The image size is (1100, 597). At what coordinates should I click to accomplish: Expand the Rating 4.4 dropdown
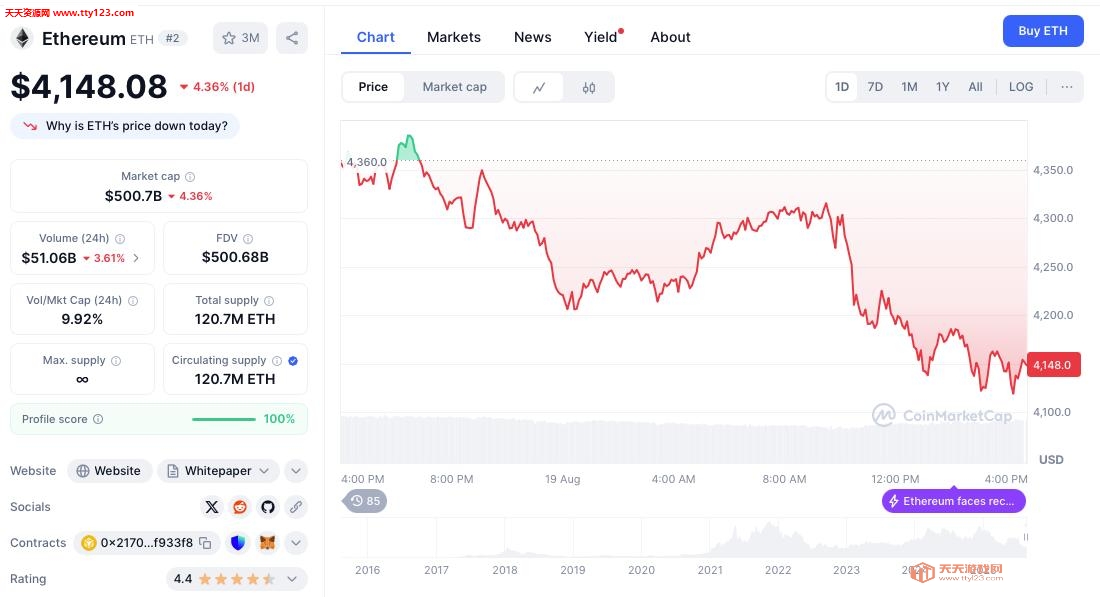coord(292,579)
